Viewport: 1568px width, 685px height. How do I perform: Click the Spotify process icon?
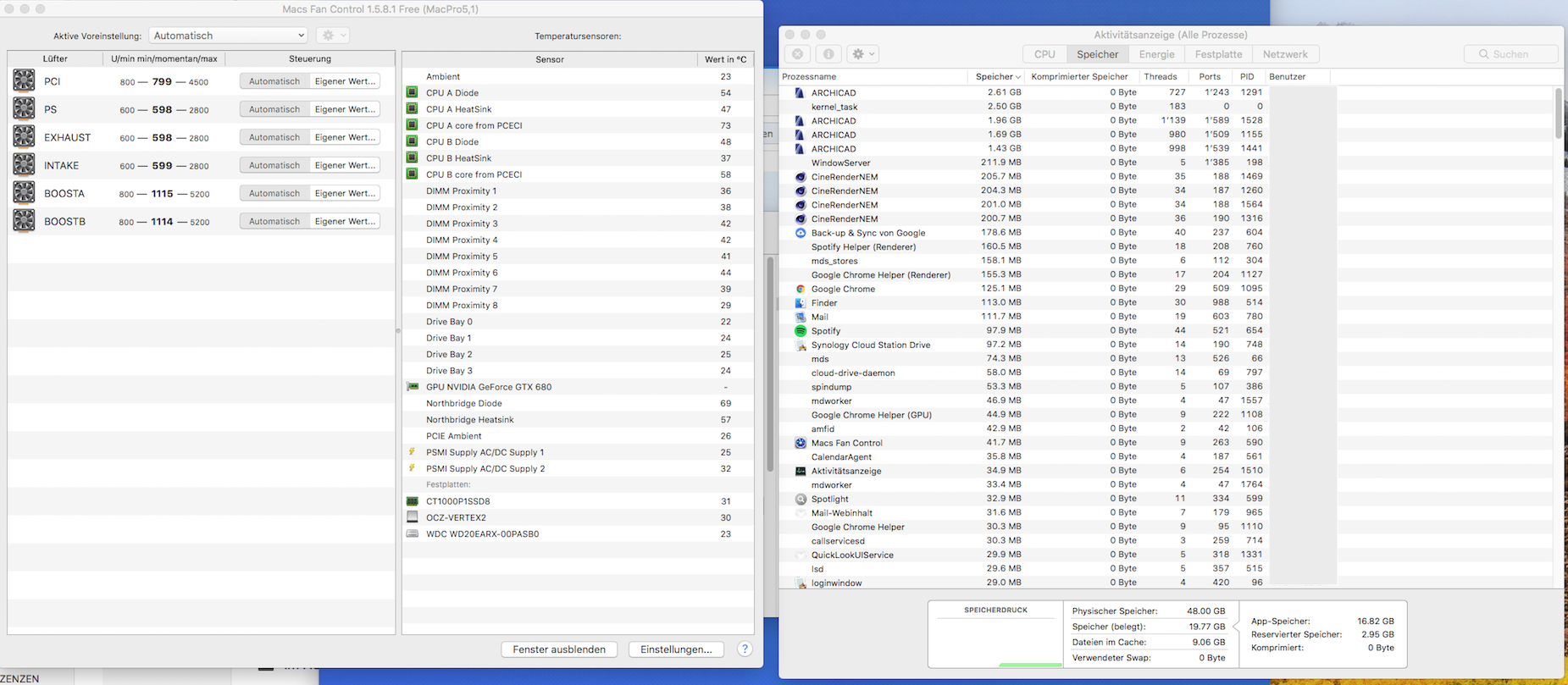coord(800,330)
